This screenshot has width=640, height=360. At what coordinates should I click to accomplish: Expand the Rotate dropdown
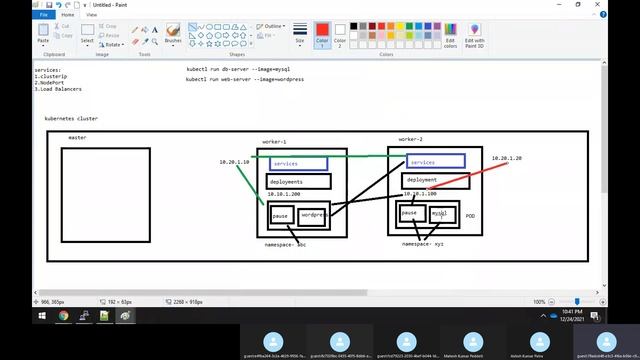123,44
